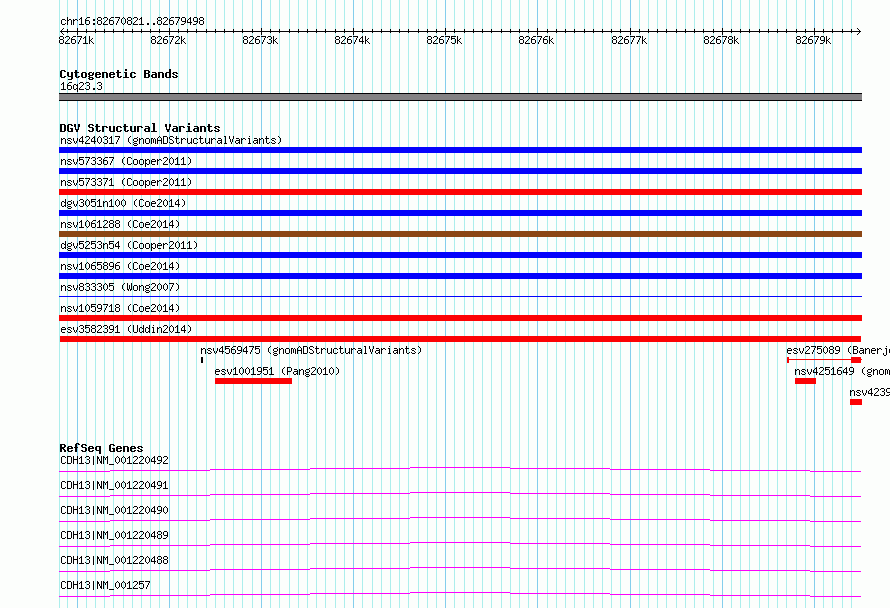Select the esv275089 red feature glyph
The image size is (890, 608).
point(824,360)
